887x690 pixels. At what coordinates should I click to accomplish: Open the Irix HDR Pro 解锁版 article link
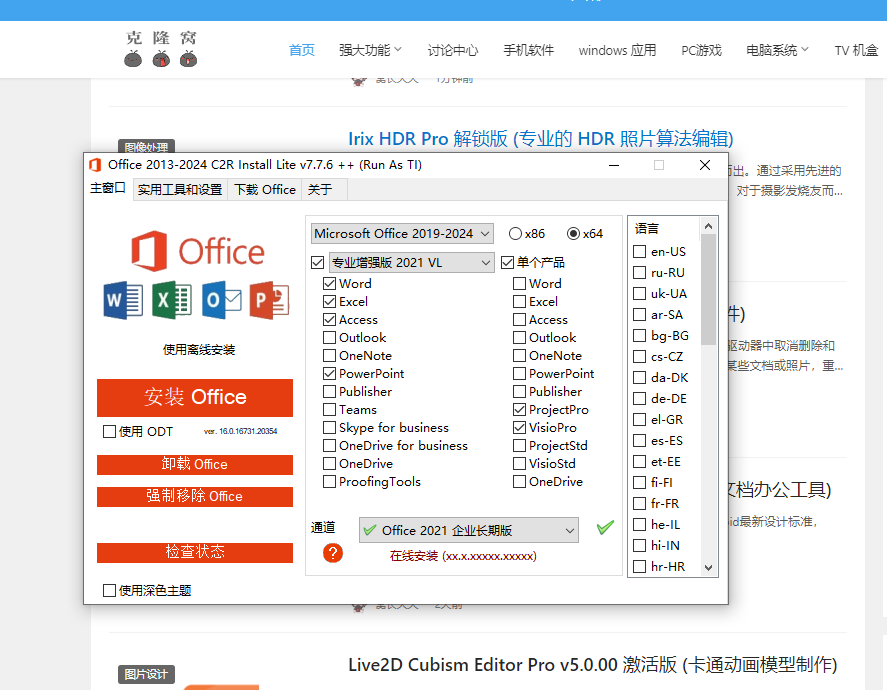(x=541, y=139)
